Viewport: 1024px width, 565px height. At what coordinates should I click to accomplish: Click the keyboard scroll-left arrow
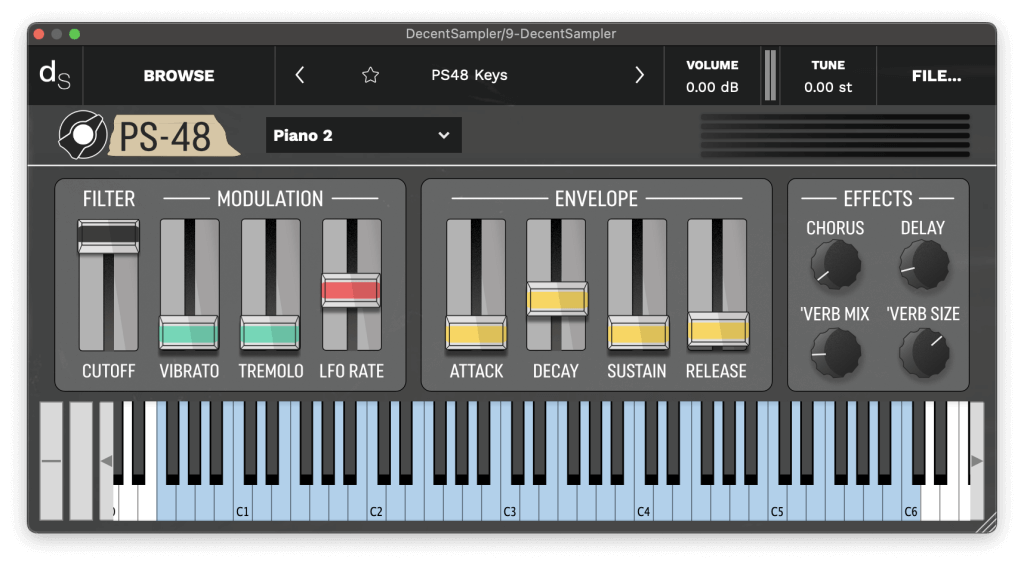point(106,461)
